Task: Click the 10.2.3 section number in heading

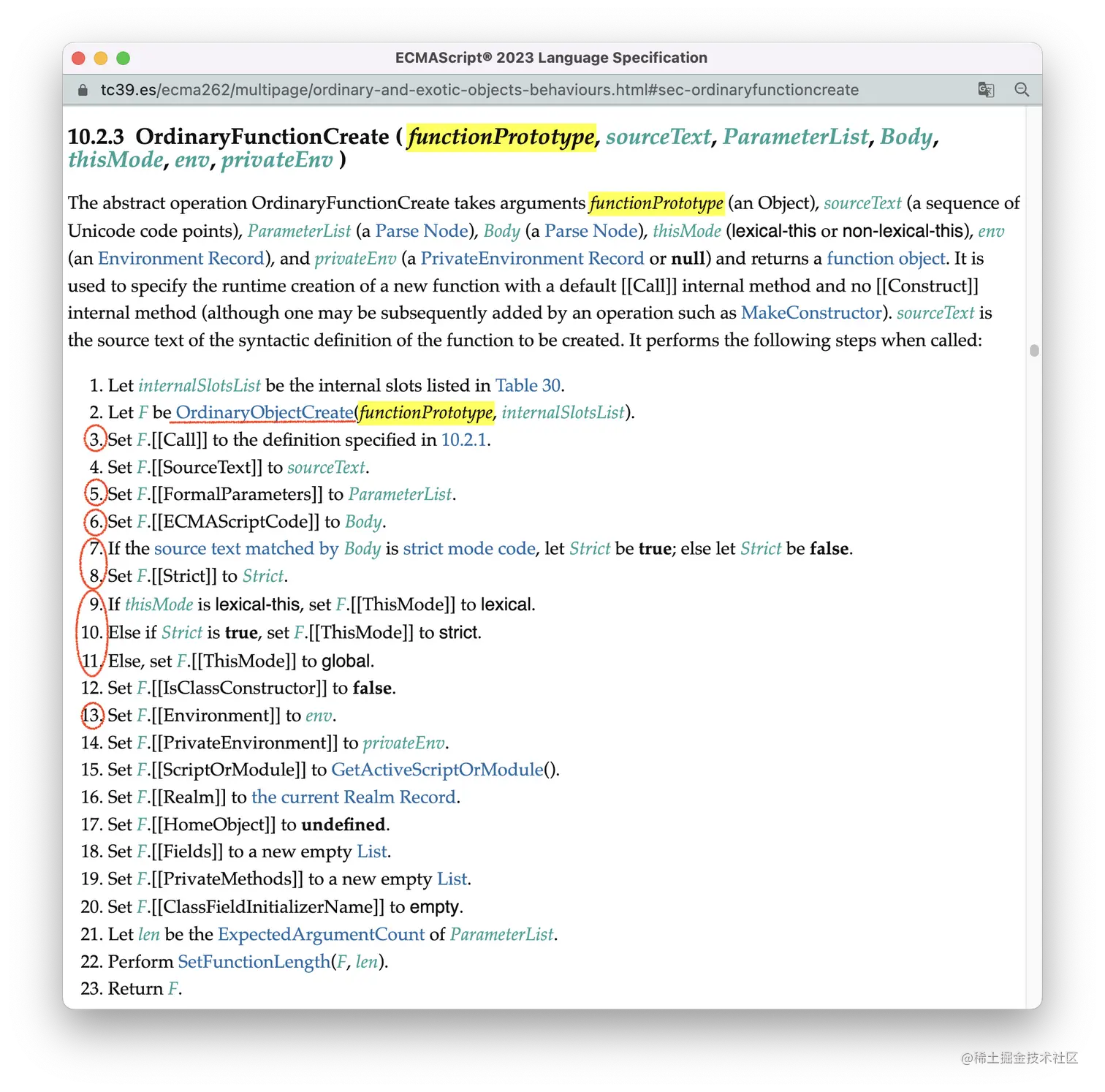Action: click(x=96, y=137)
